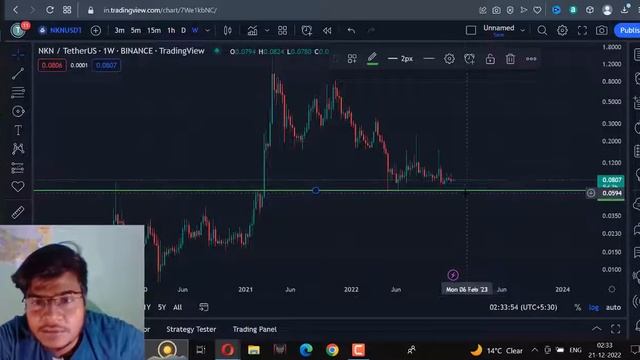Open the timeframe dropdown arrow
640x360 pixels.
click(x=207, y=30)
